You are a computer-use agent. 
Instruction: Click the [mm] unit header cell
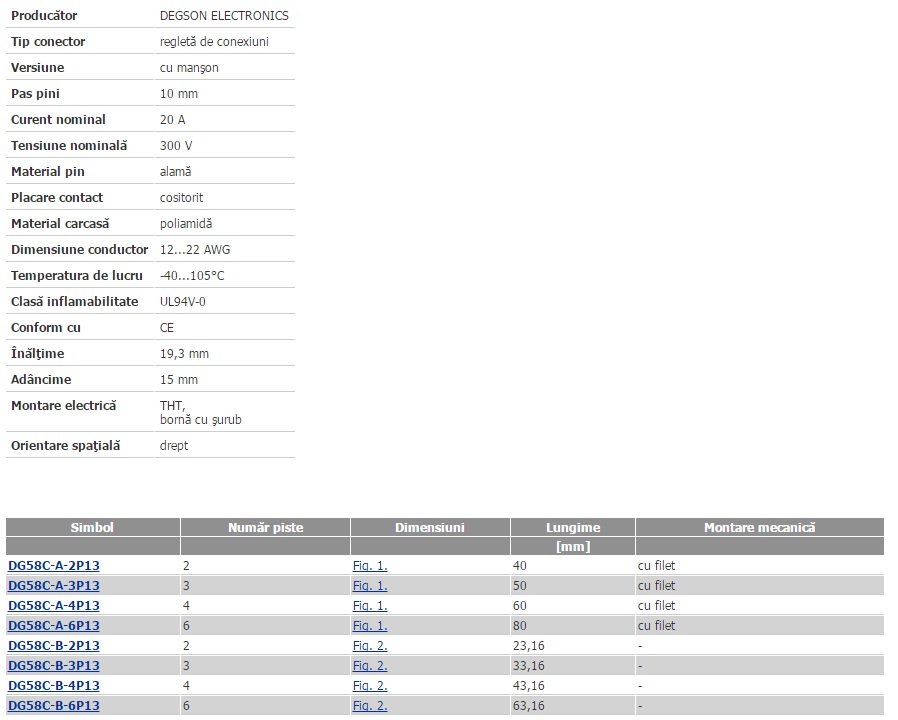click(x=573, y=546)
